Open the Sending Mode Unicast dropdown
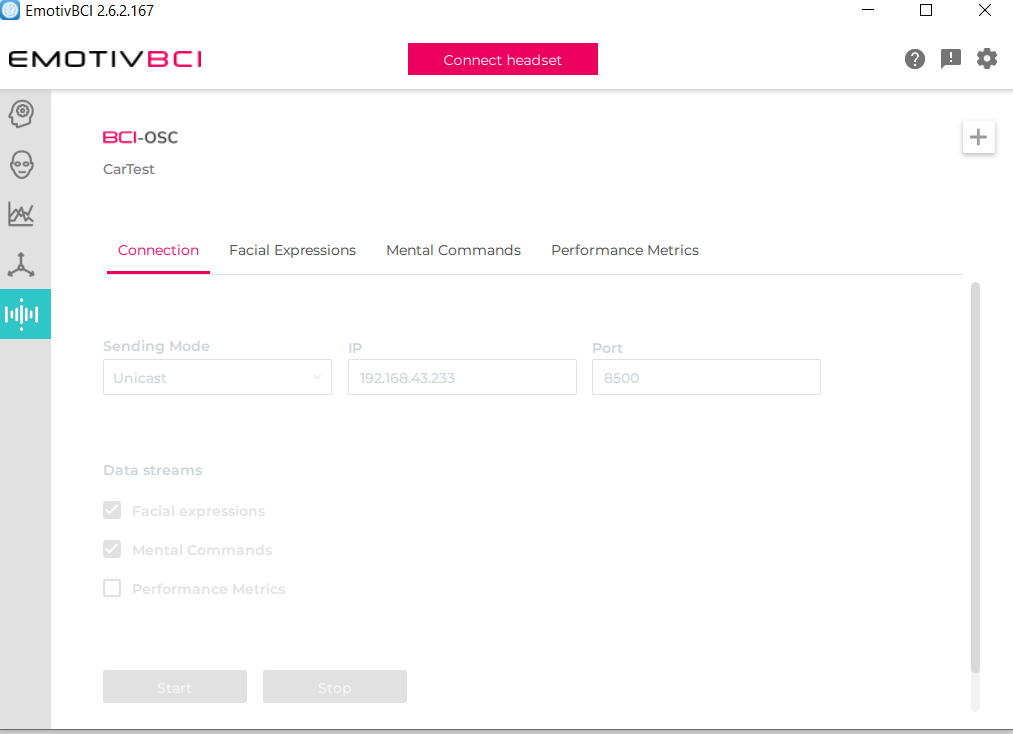The height and width of the screenshot is (734, 1013). (x=217, y=377)
